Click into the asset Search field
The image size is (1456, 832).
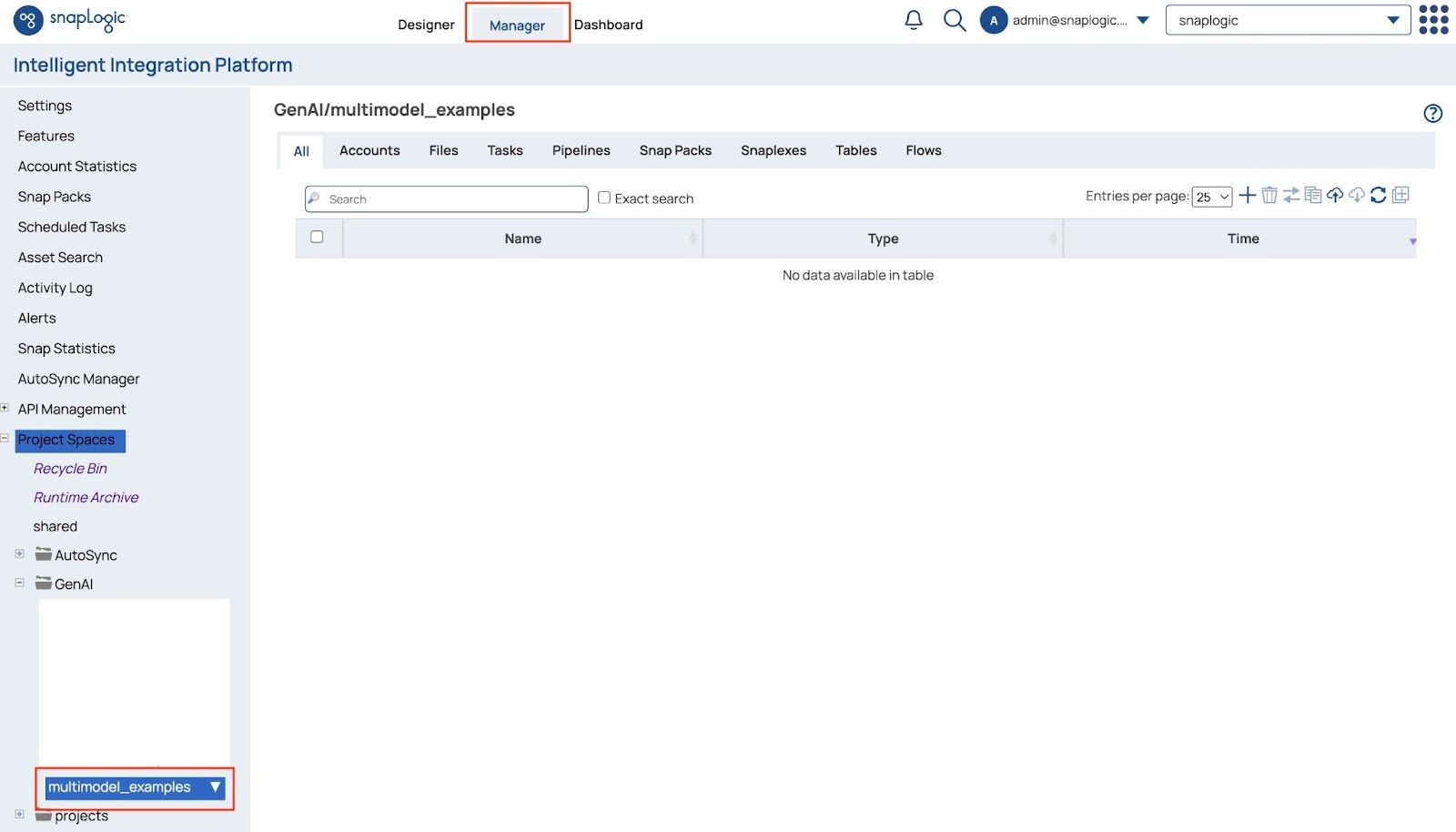pos(452,198)
